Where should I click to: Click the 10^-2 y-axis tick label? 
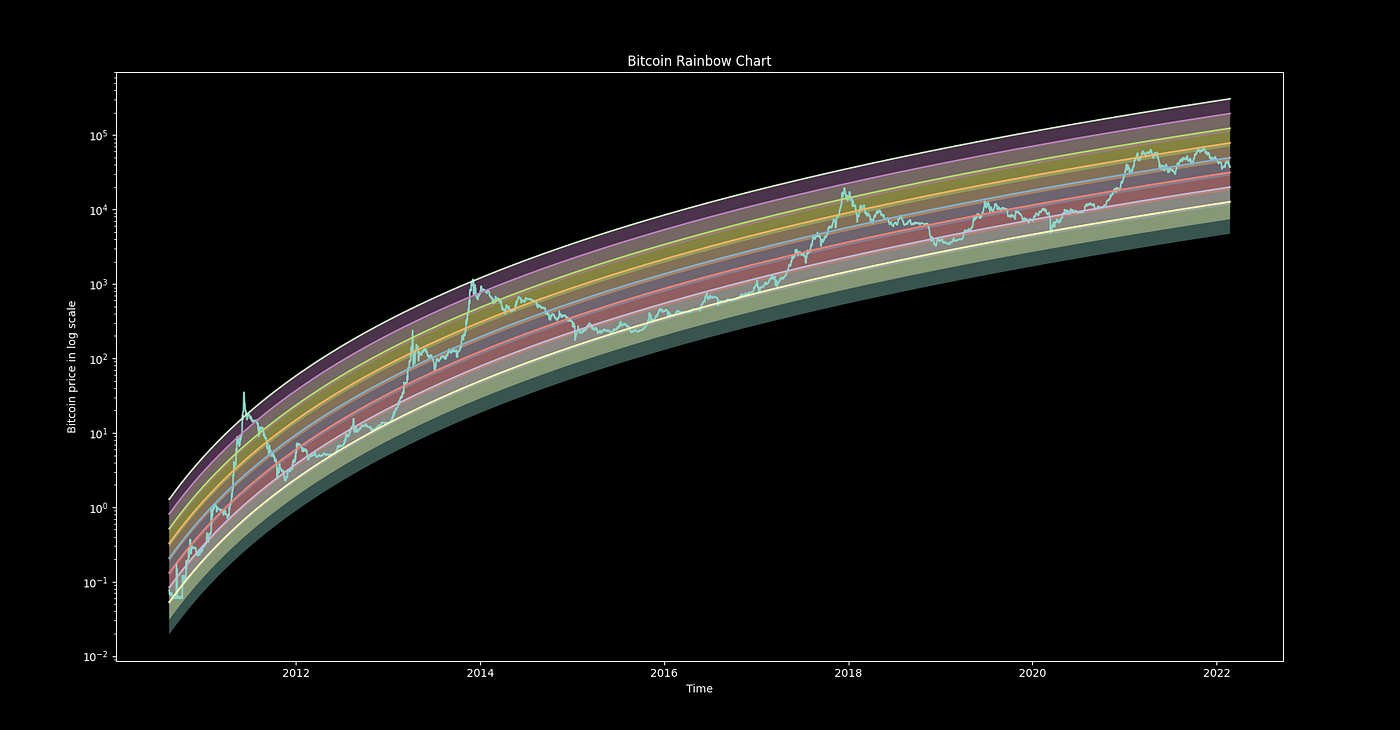(96, 656)
